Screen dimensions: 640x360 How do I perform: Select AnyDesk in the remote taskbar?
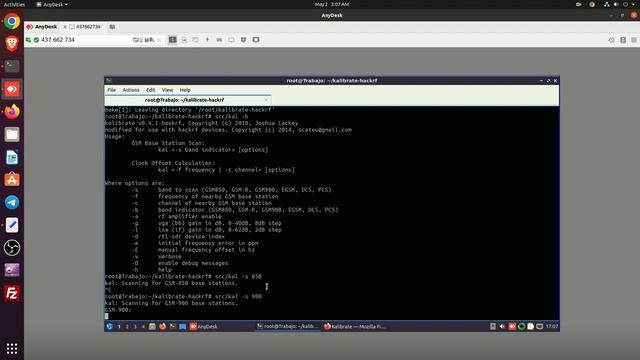coord(204,326)
